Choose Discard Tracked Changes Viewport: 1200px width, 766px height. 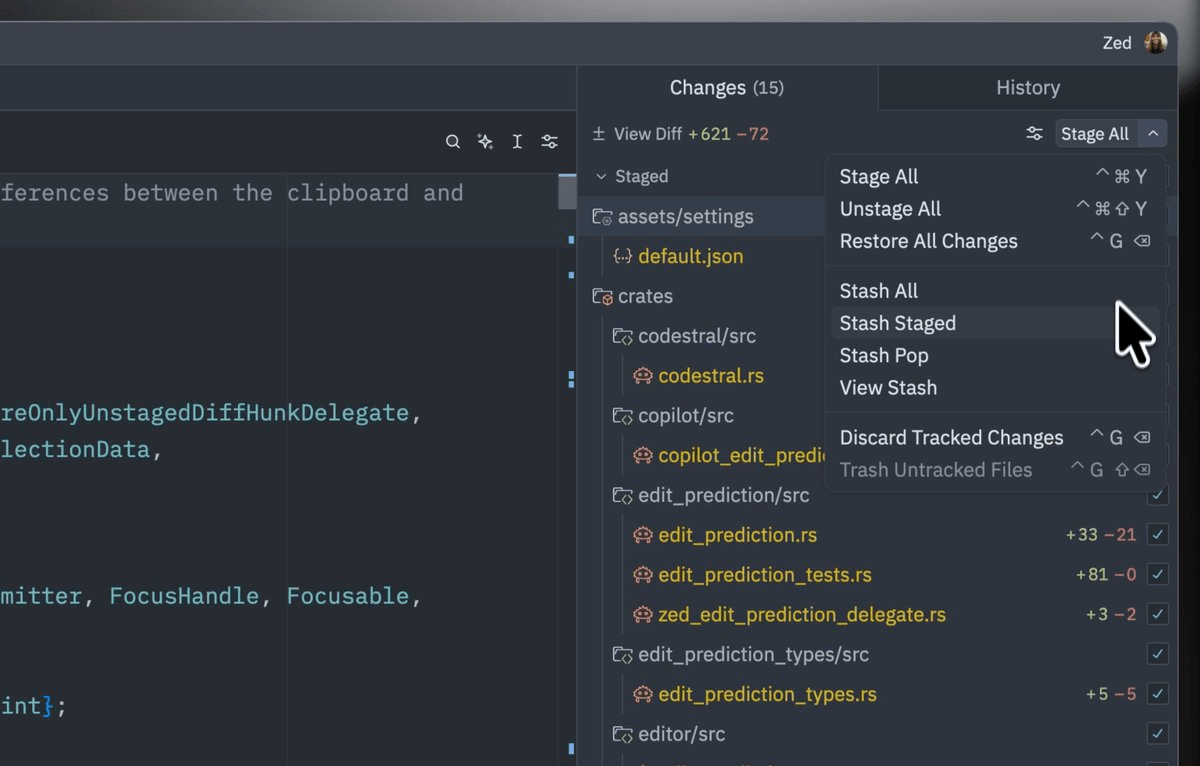point(996,437)
